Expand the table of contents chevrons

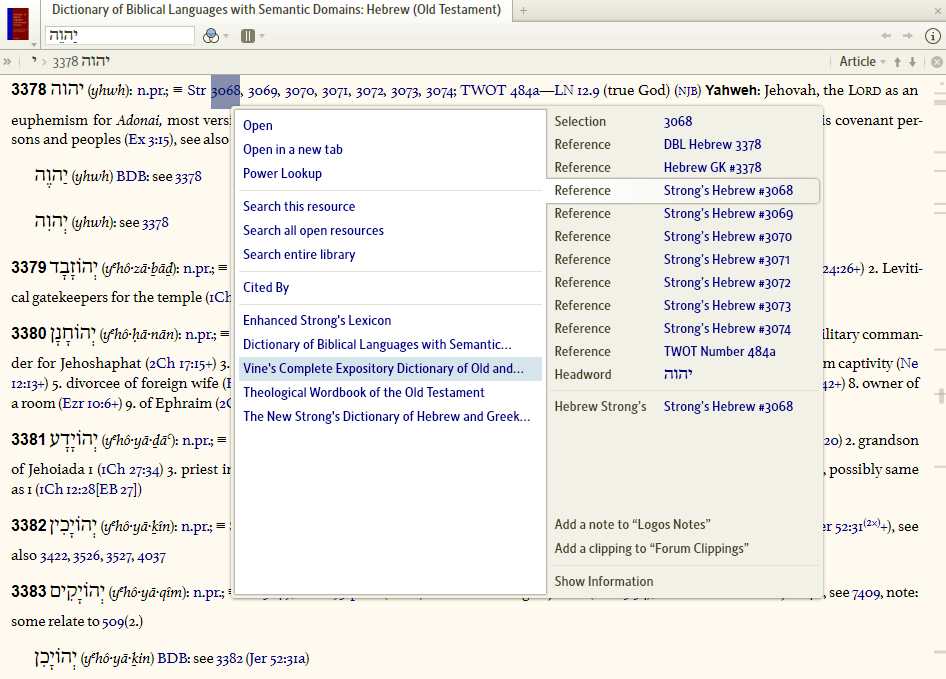point(7,62)
